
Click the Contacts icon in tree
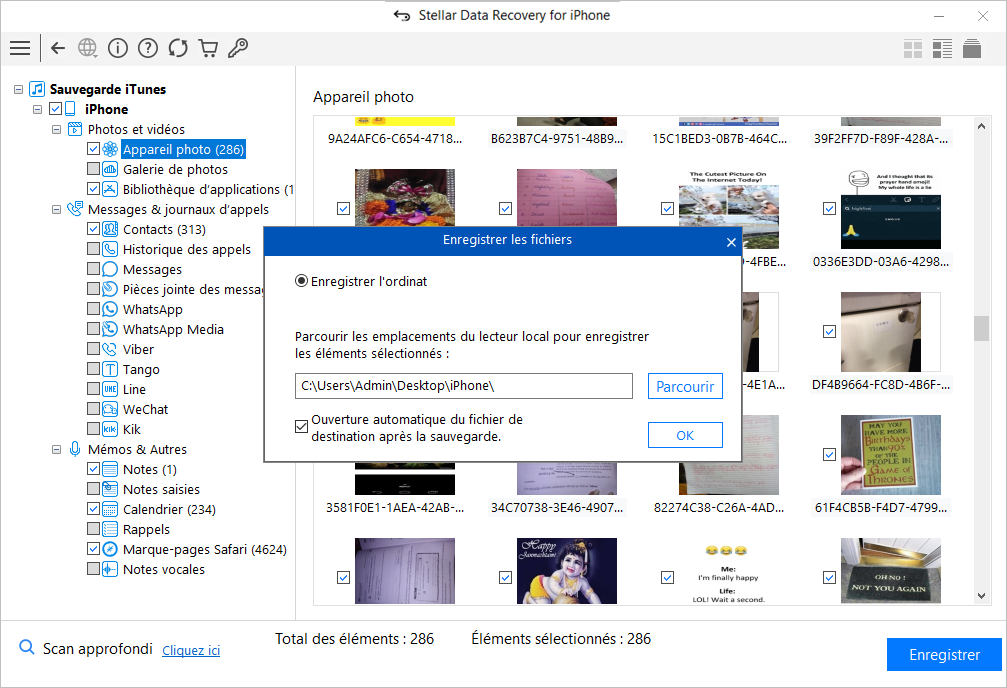110,229
